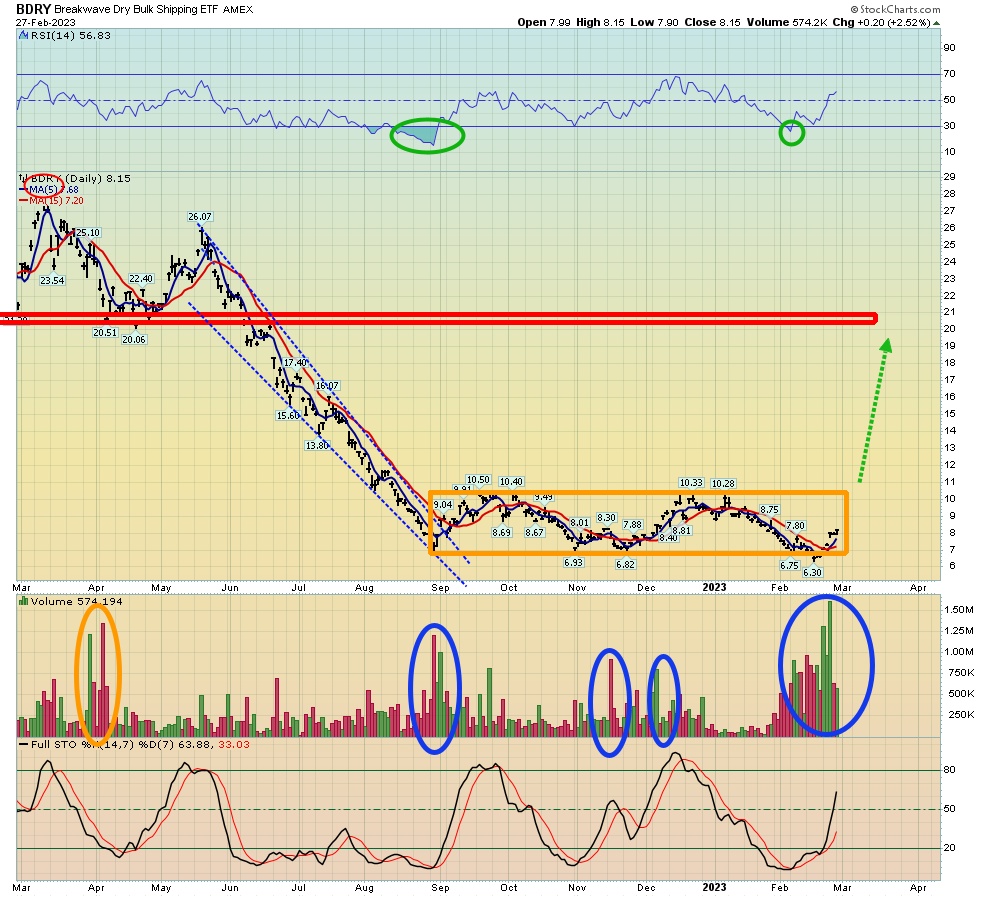Click the large green ellipse on RSI line
Viewport: 990px width, 897px height.
(x=427, y=135)
